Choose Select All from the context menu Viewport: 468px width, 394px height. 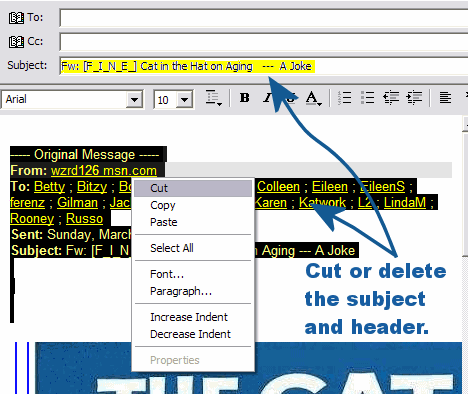193,248
